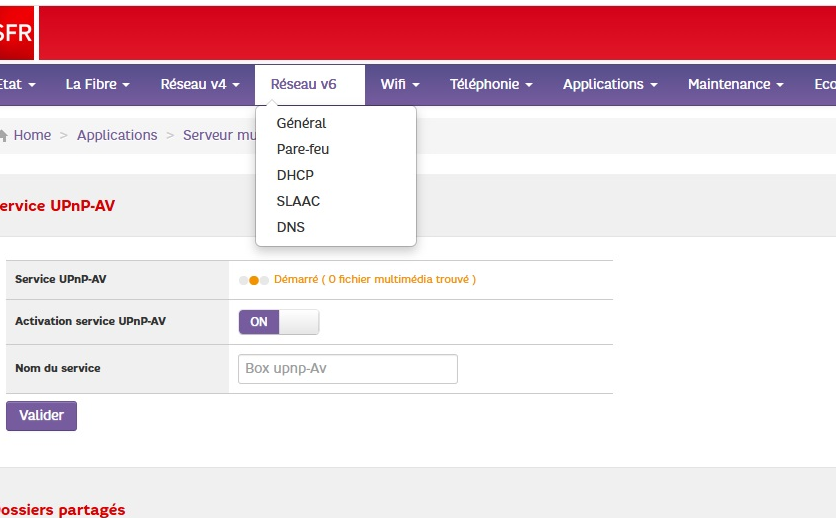Collapse the Réseau v6 menu
The image size is (836, 518).
pos(310,85)
